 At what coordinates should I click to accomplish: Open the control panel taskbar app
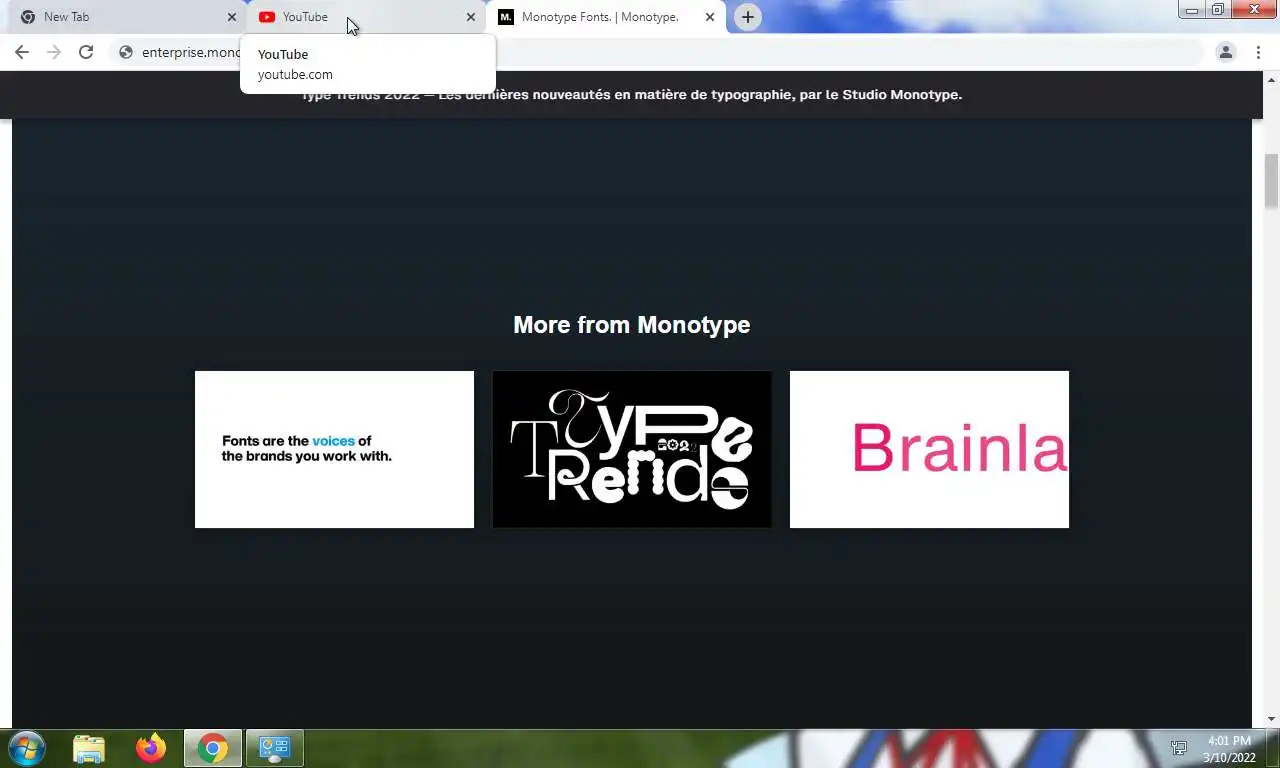(x=274, y=748)
